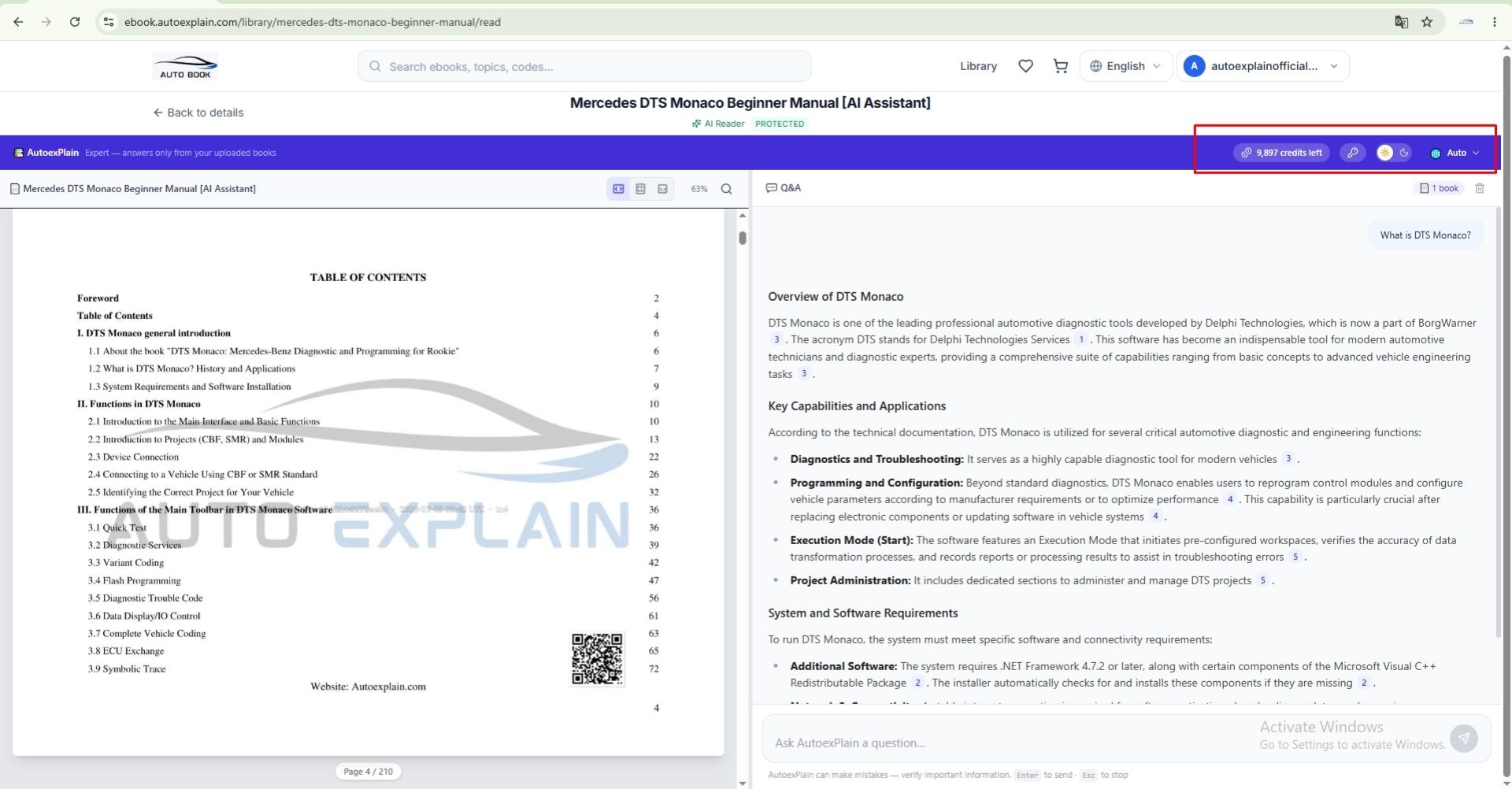Open citation 2 after Redistributable Package

point(917,683)
